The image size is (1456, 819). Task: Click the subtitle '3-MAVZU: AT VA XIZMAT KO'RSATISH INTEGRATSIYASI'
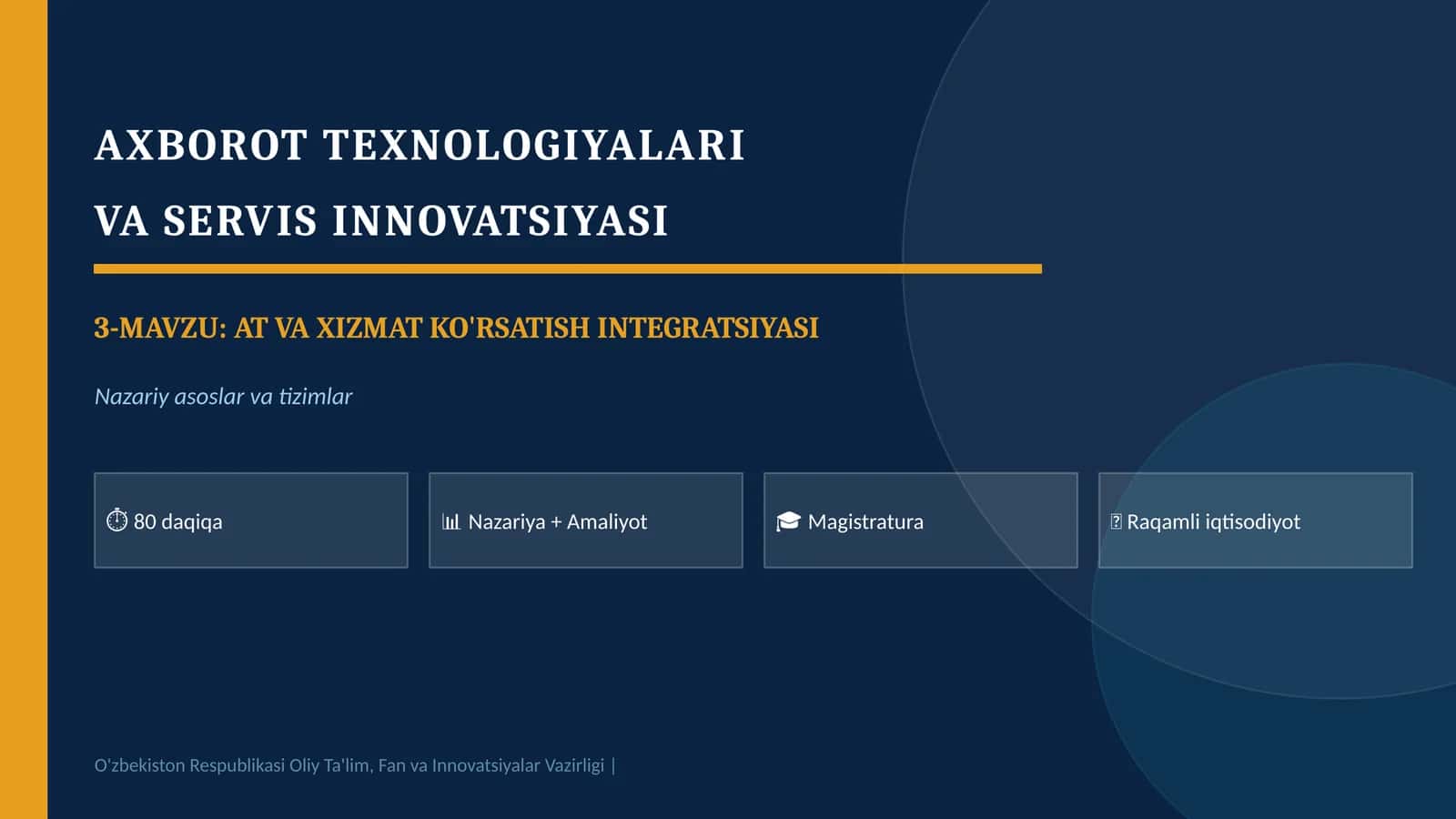(456, 328)
